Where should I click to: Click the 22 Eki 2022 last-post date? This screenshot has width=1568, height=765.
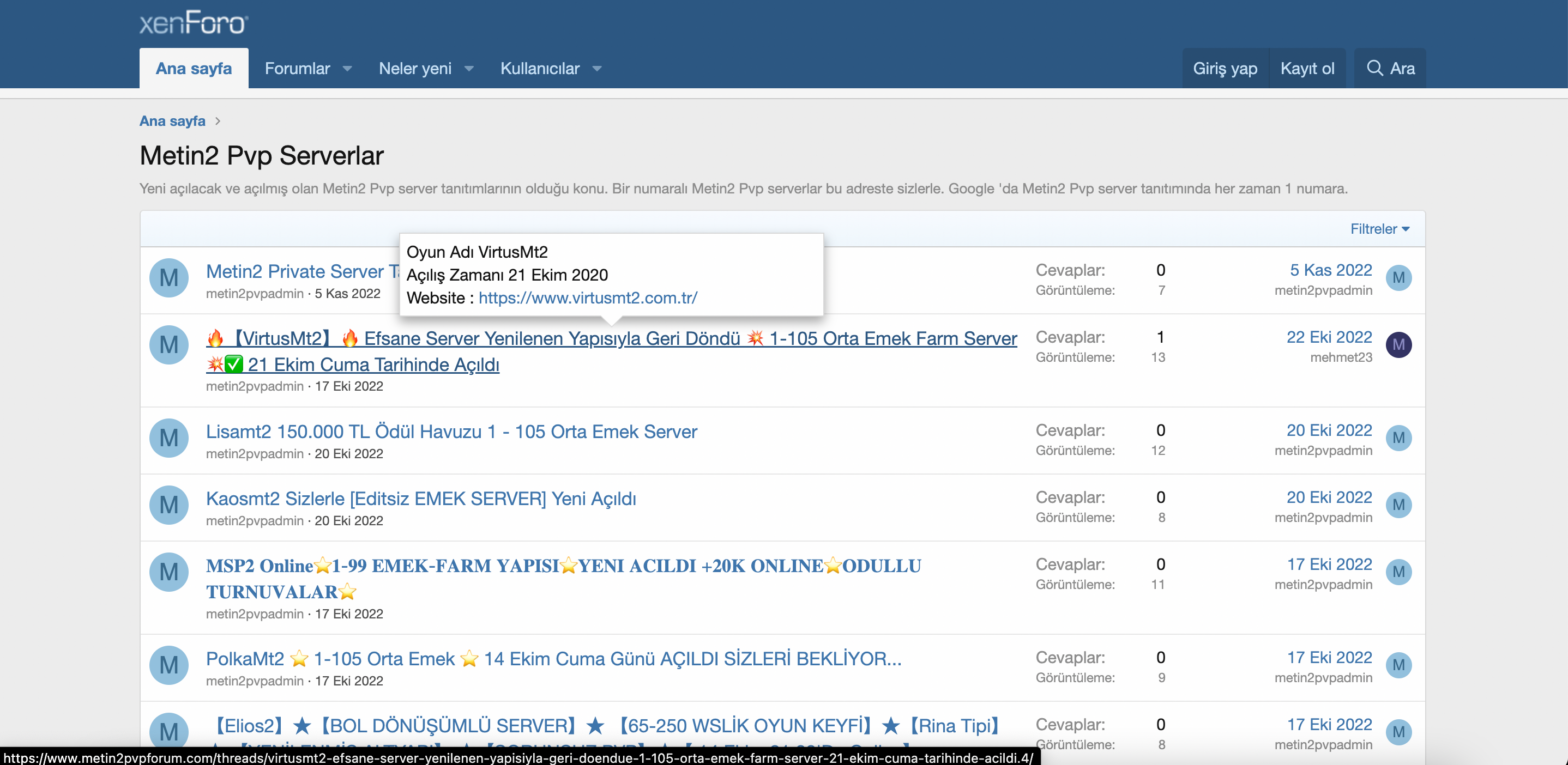pyautogui.click(x=1329, y=337)
